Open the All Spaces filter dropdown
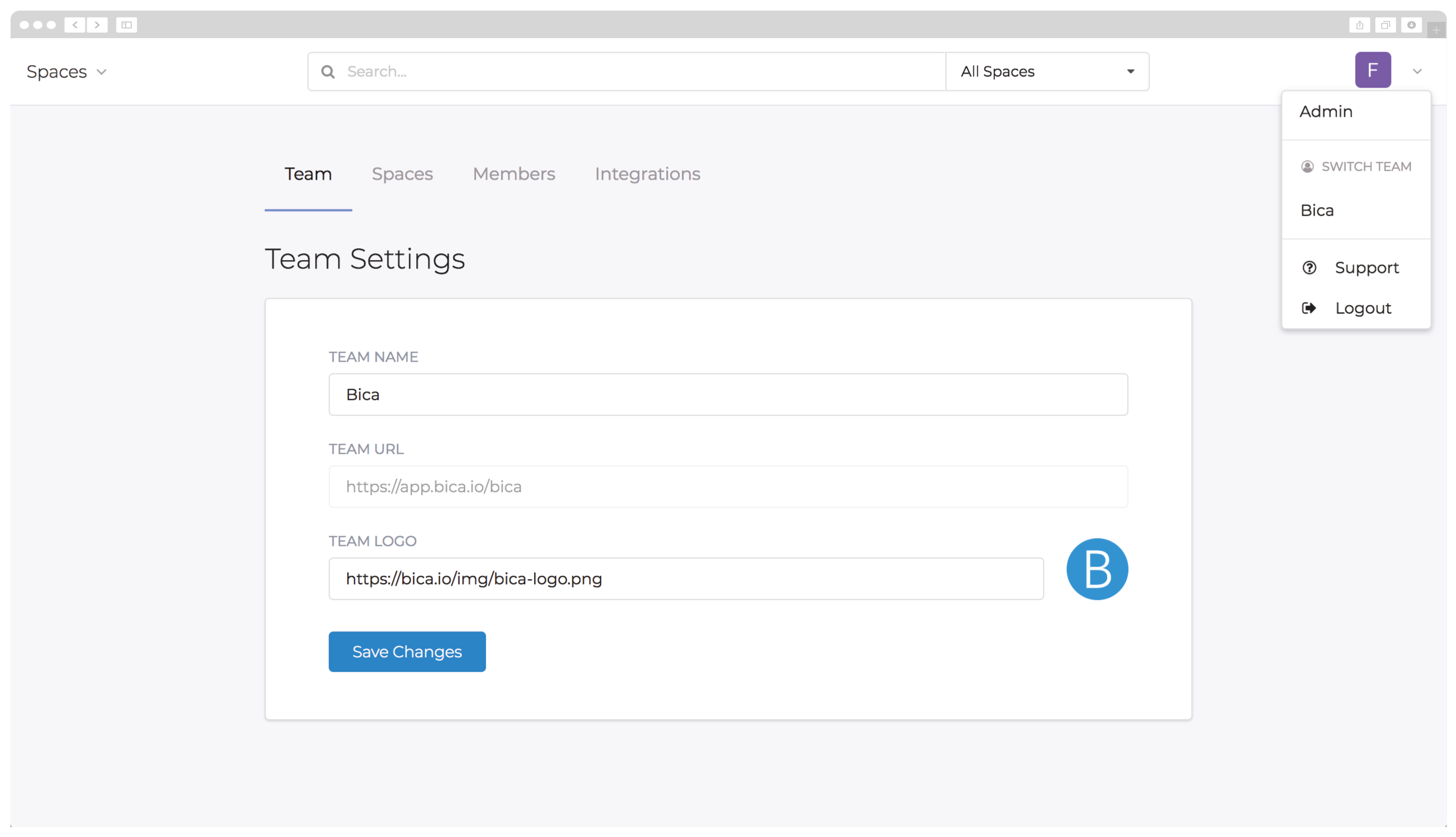The width and height of the screenshot is (1456, 837). click(x=1046, y=71)
